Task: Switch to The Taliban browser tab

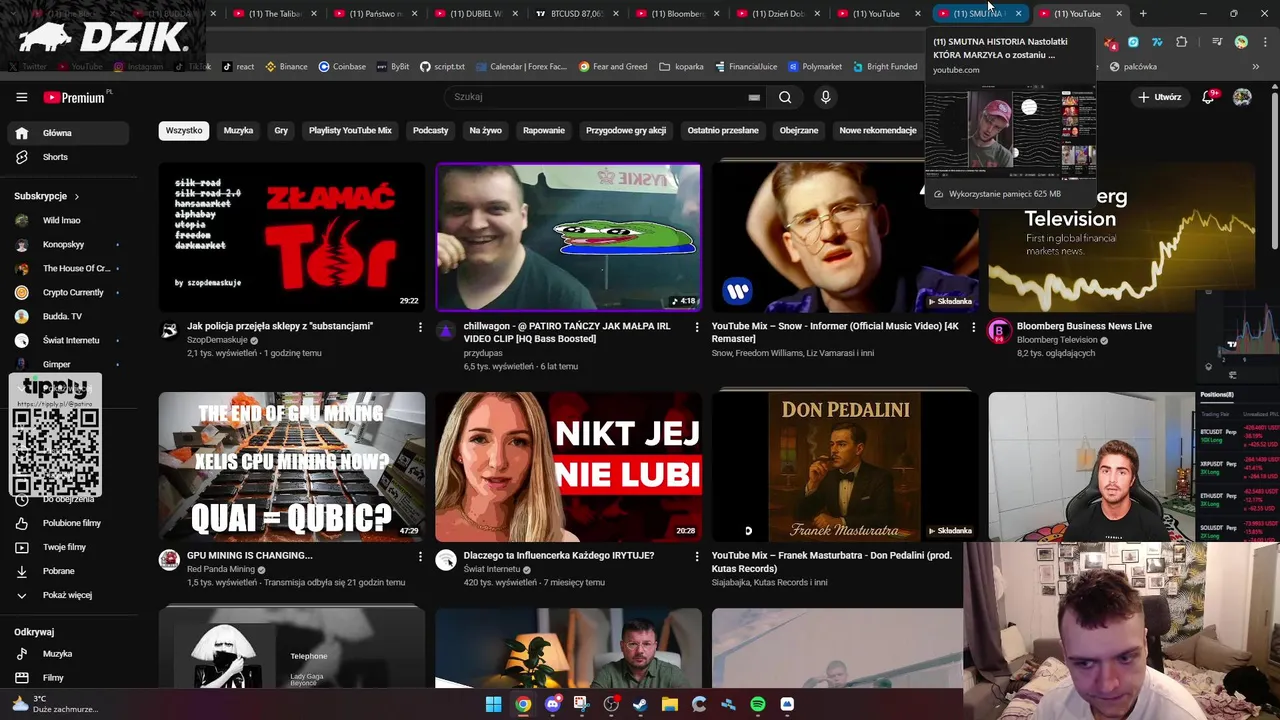Action: 273,14
